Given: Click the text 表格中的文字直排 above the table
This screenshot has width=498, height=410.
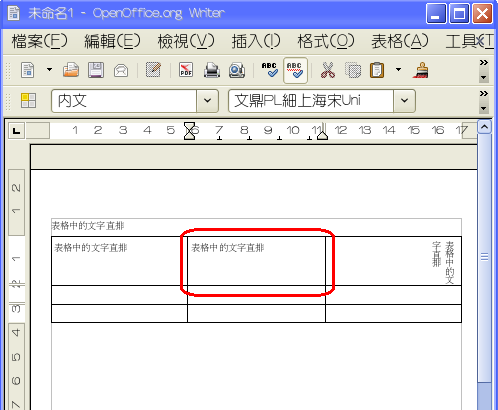Looking at the screenshot, I should click(x=88, y=226).
